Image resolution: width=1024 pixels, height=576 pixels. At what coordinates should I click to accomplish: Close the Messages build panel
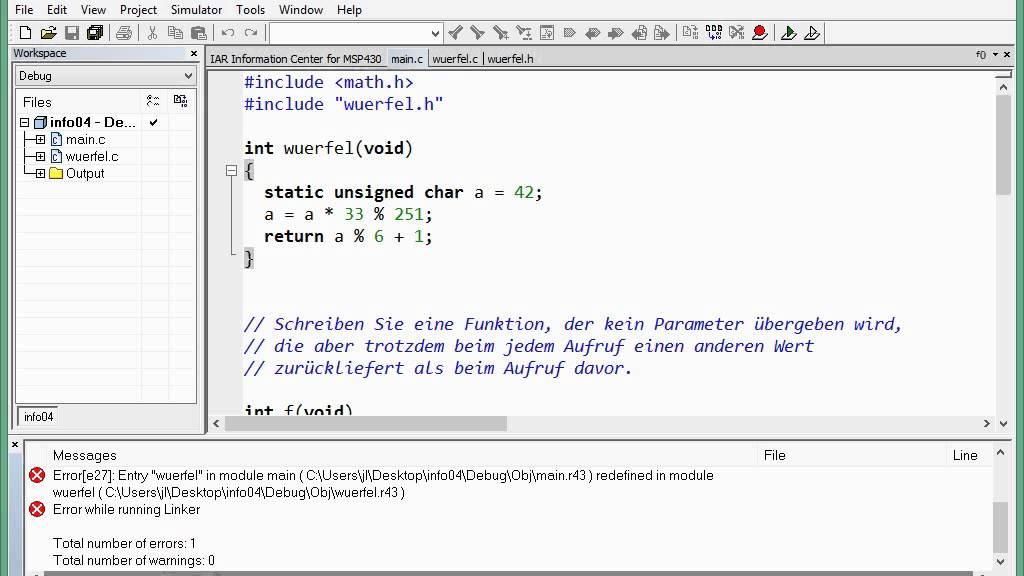15,445
